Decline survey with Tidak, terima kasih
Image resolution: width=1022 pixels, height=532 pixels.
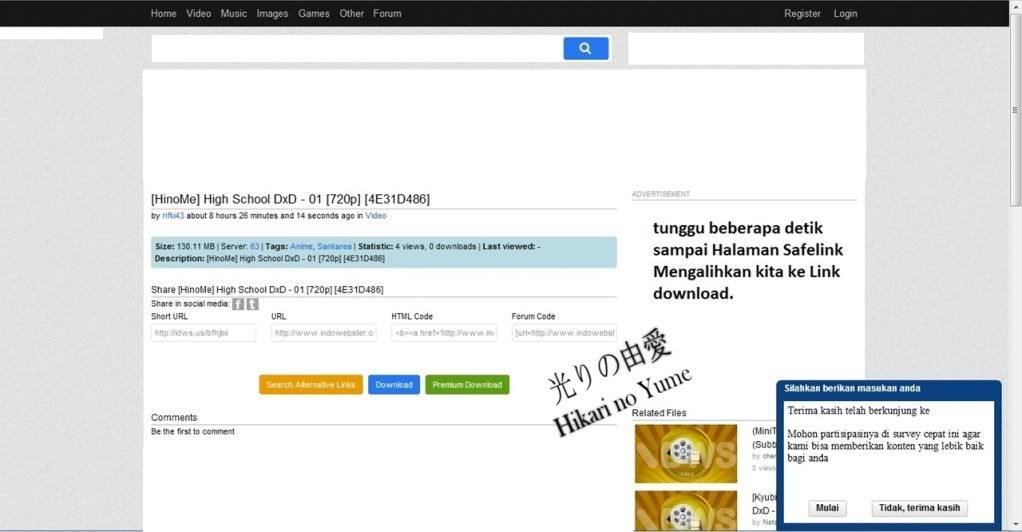[x=919, y=508]
